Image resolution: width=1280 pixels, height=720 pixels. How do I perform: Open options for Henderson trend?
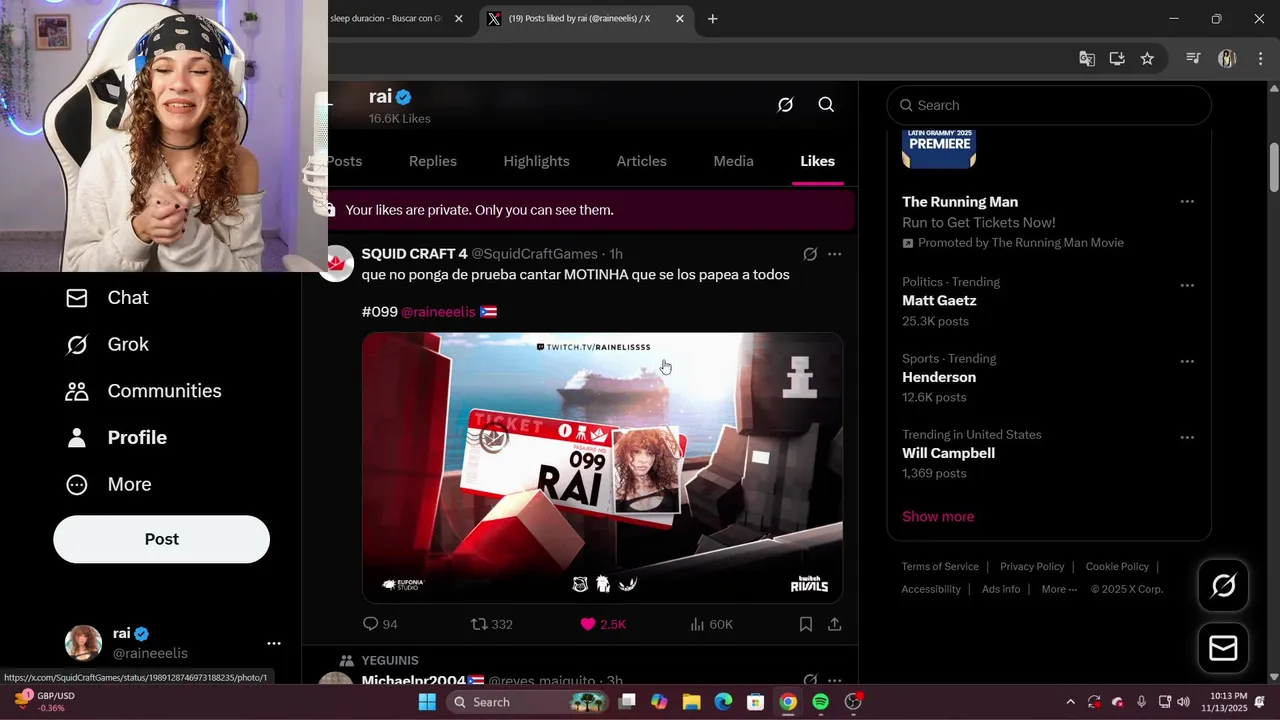click(1187, 361)
